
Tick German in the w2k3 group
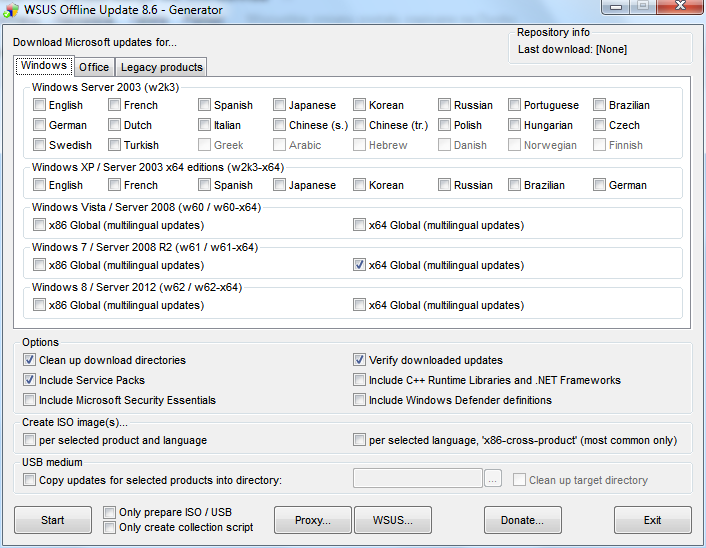(x=40, y=125)
